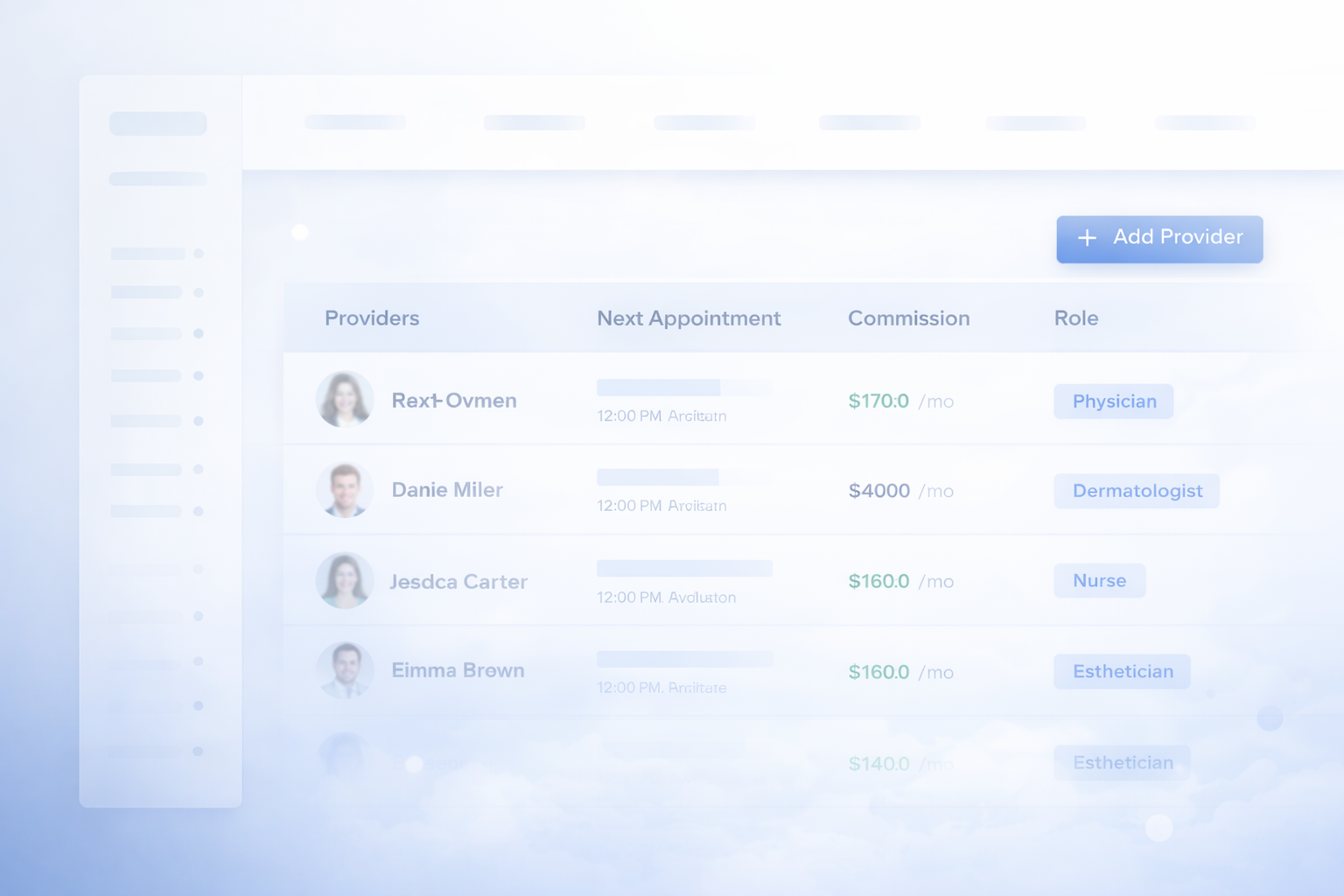
Task: Expand the Physician role dropdown
Action: tap(1113, 401)
